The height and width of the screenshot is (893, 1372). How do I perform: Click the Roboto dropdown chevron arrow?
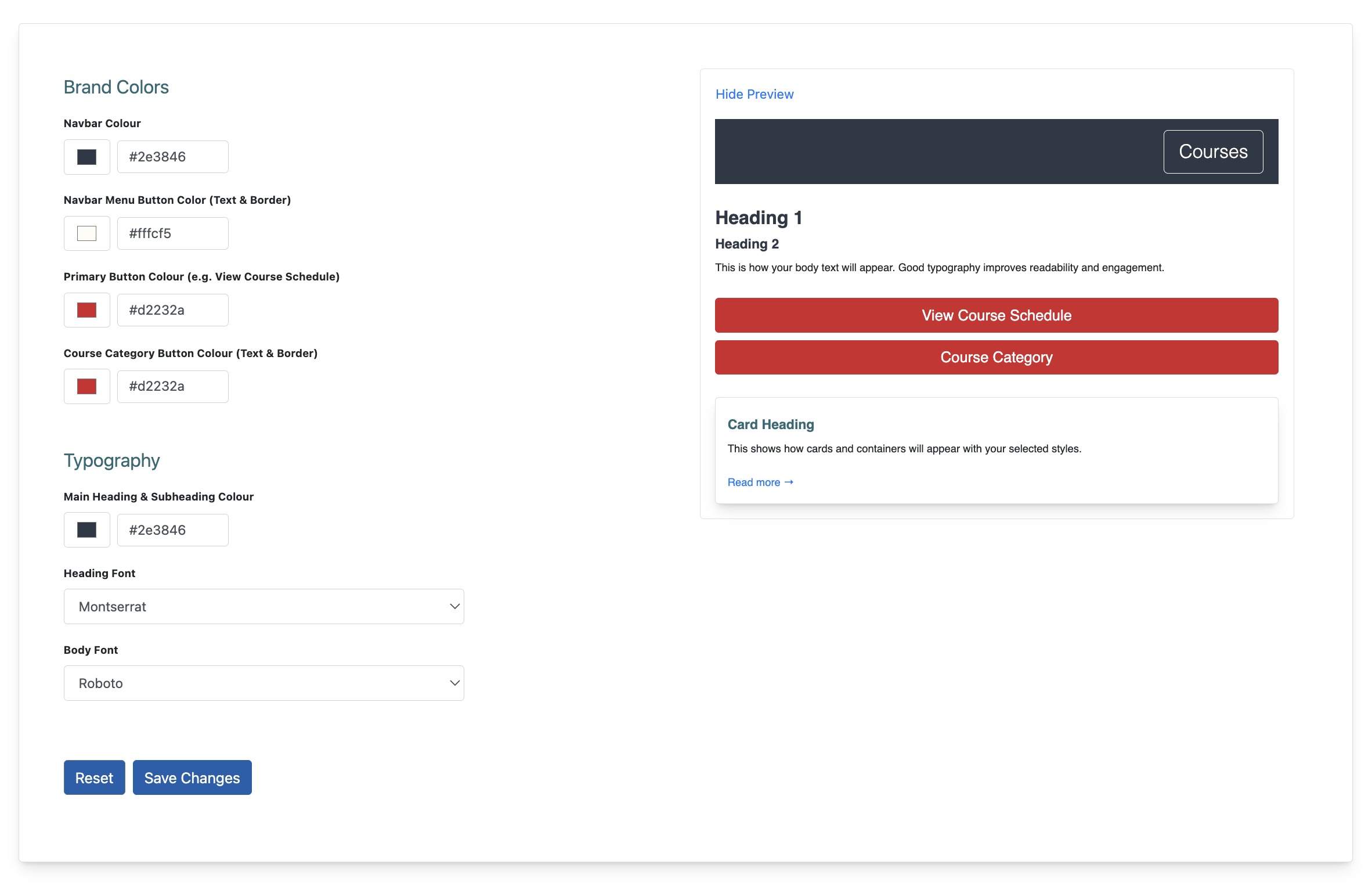click(454, 683)
